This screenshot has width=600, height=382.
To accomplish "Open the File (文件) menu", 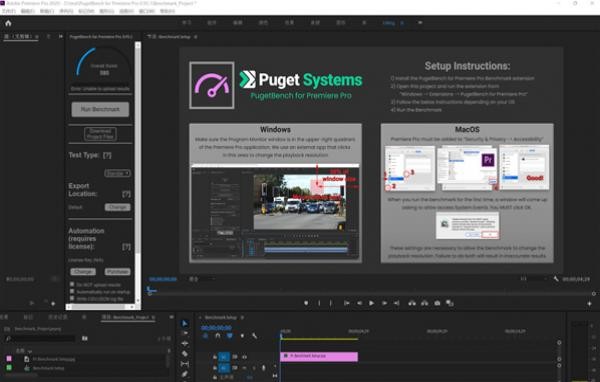I will tap(8, 11).
